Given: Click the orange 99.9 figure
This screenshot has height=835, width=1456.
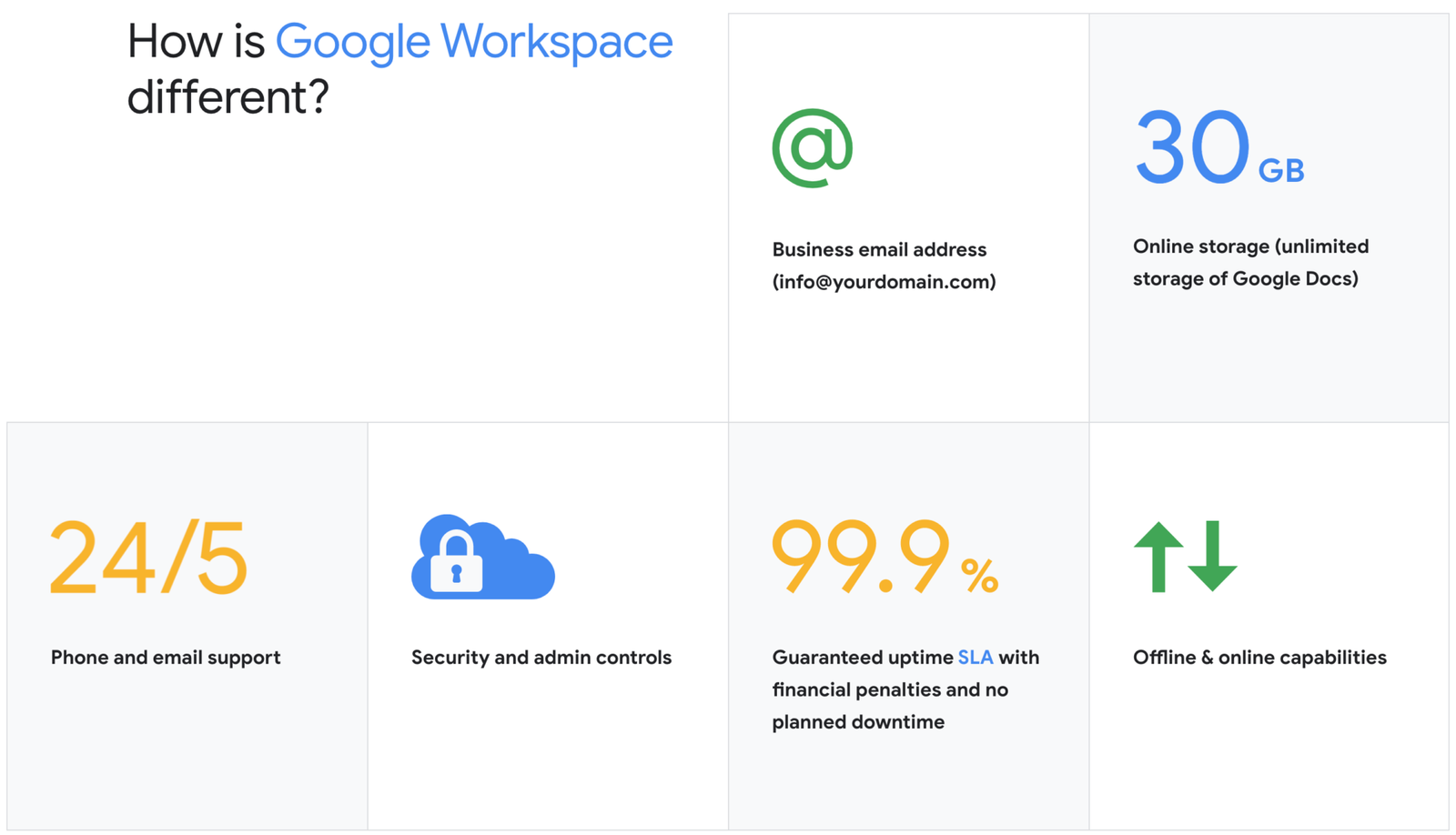Looking at the screenshot, I should point(860,557).
